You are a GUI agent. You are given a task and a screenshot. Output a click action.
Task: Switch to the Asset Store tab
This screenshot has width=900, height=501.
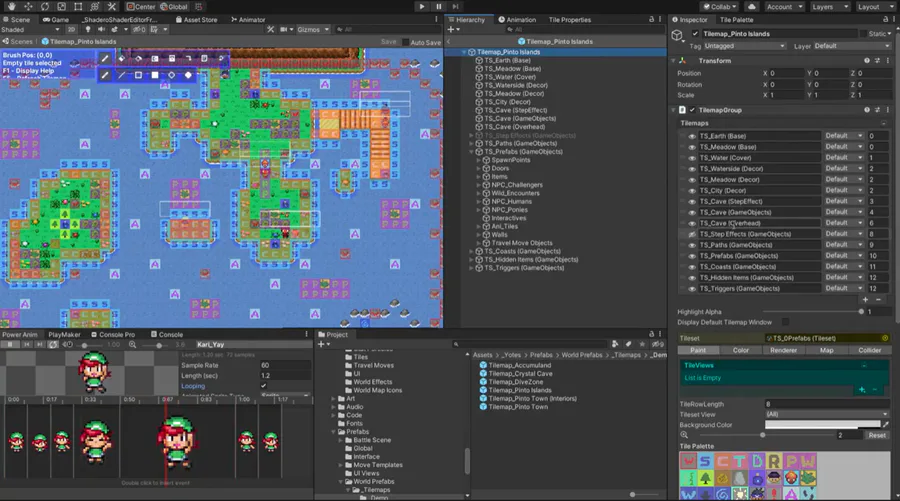click(x=196, y=20)
